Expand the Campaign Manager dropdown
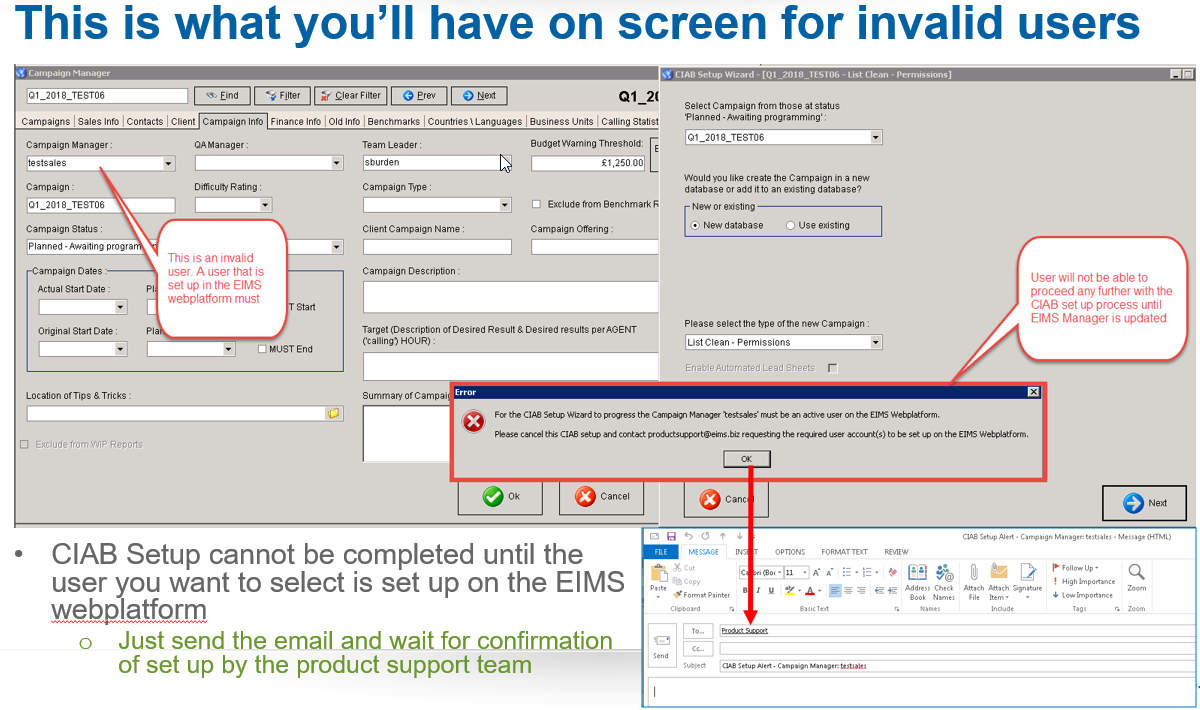This screenshot has height=710, width=1200. pyautogui.click(x=168, y=164)
